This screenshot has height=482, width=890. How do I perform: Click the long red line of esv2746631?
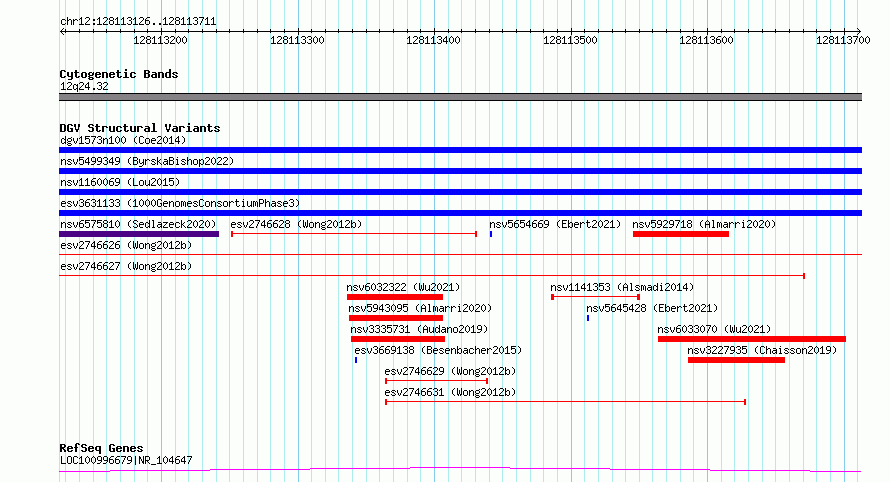pyautogui.click(x=565, y=402)
